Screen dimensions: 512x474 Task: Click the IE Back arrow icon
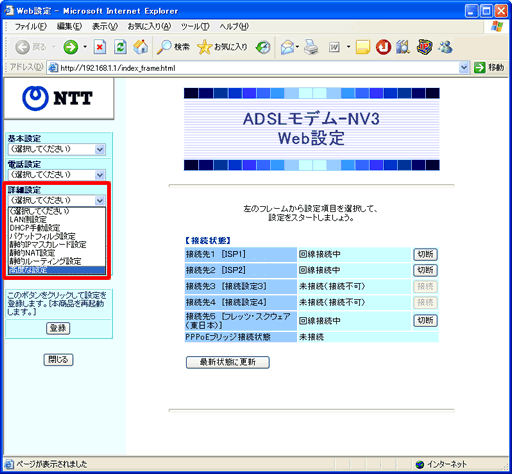[x=23, y=47]
